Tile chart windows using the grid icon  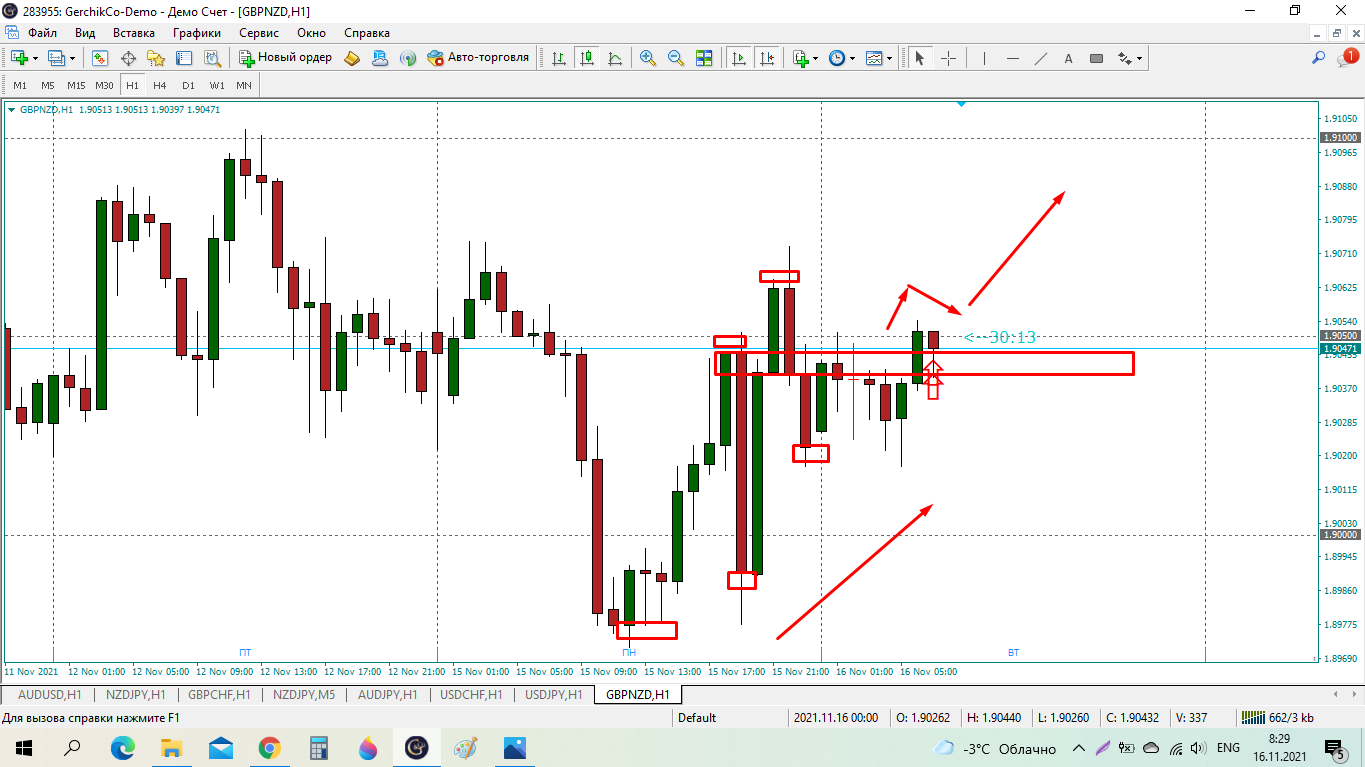(x=704, y=58)
